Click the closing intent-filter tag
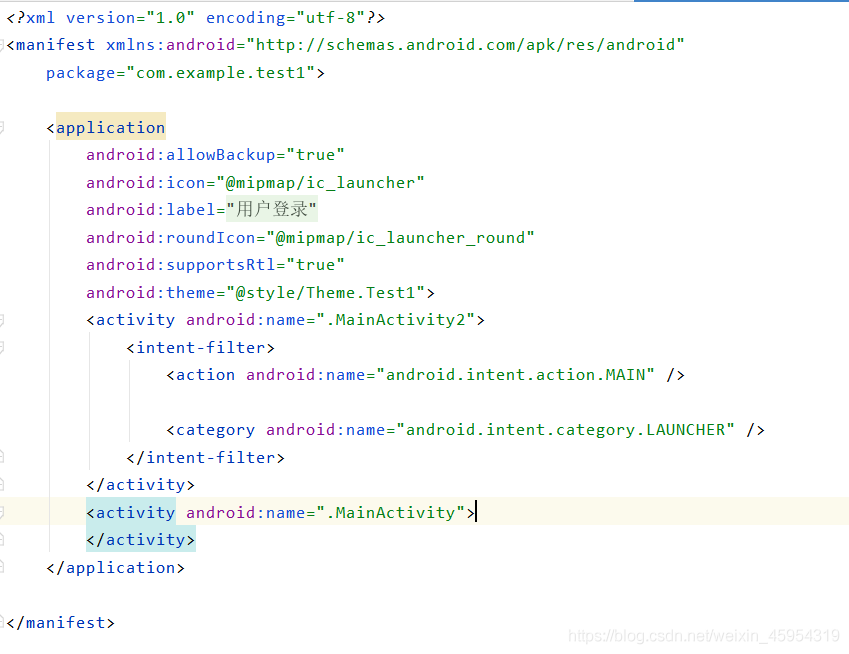This screenshot has width=849, height=654. coord(205,458)
